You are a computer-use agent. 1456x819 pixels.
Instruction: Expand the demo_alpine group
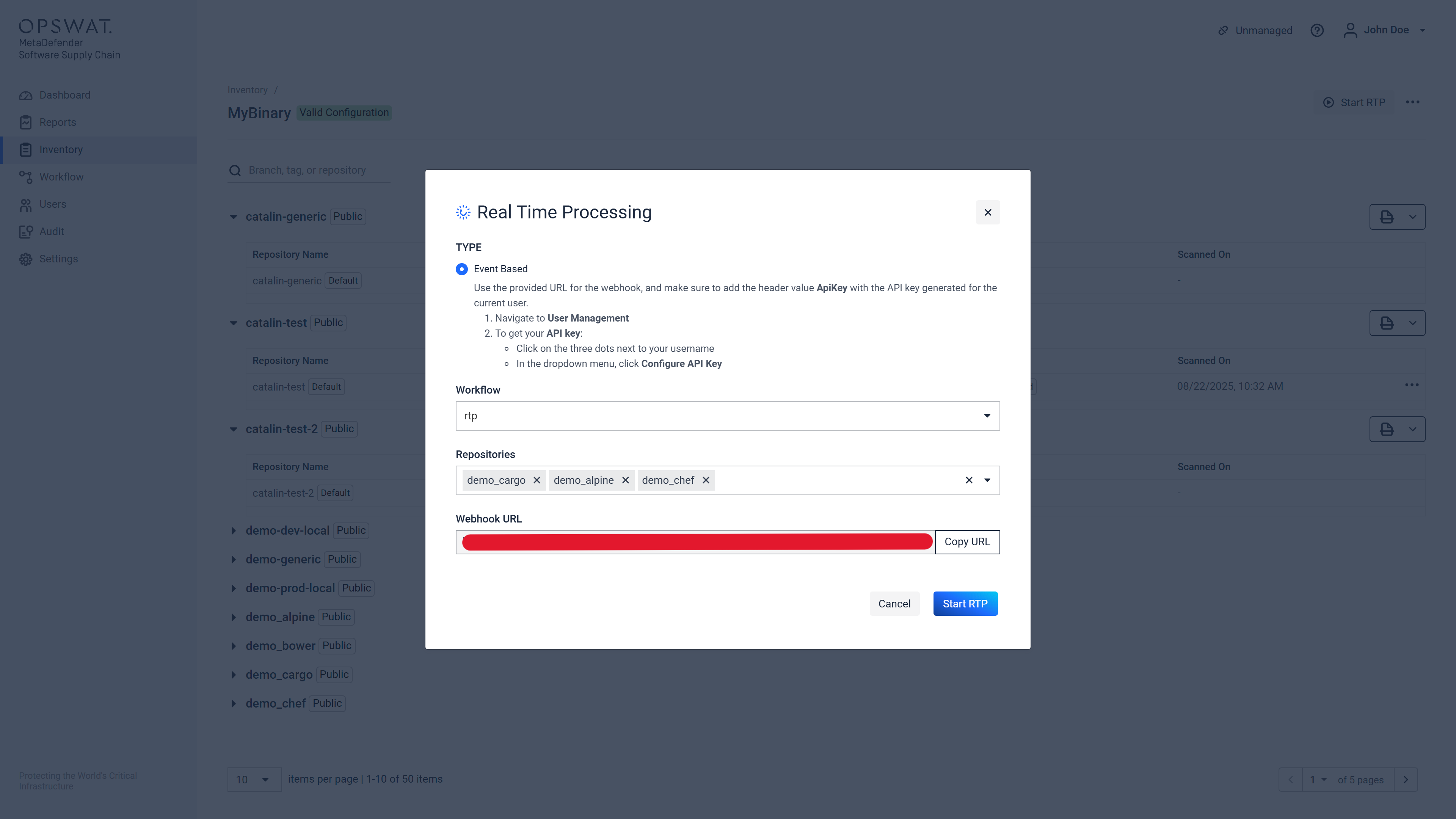click(x=233, y=617)
